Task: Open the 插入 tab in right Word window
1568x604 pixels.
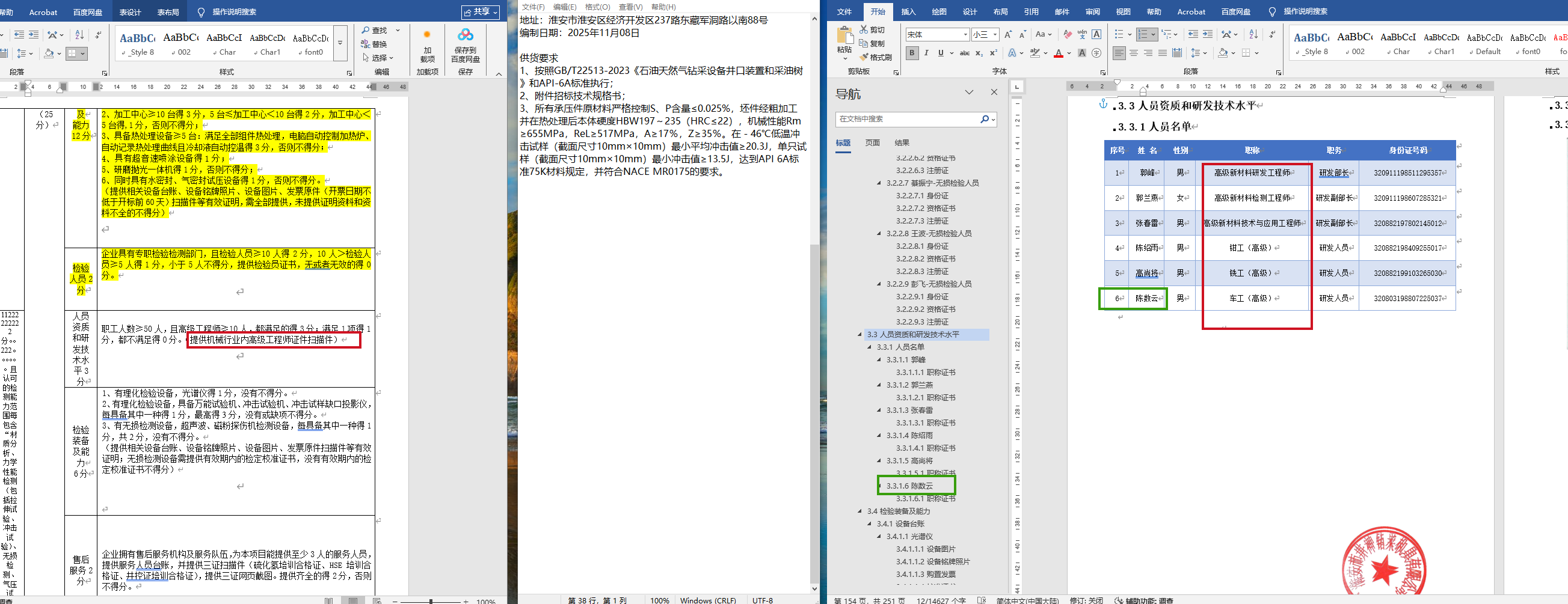Action: 908,11
